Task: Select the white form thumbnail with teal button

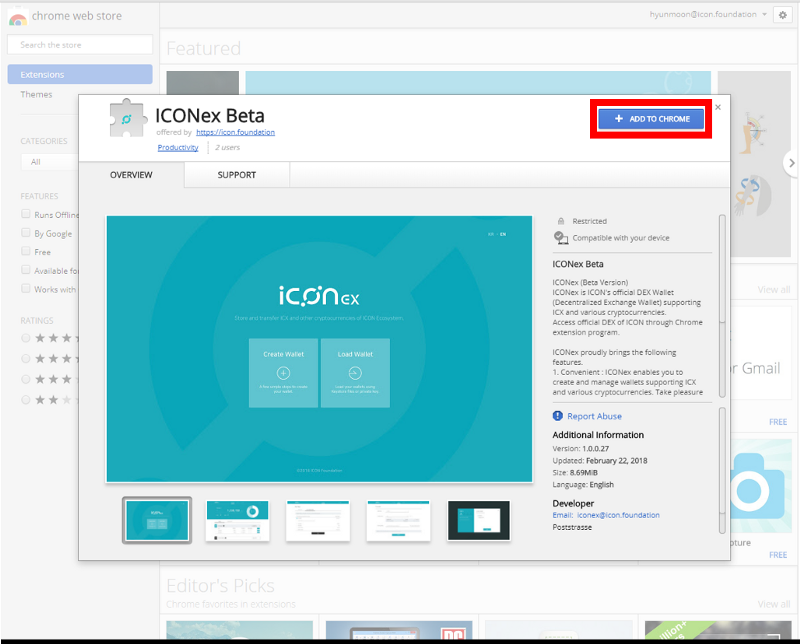Action: coord(398,521)
